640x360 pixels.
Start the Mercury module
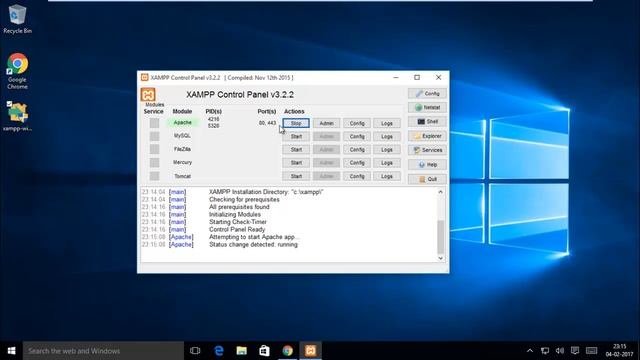(x=296, y=162)
